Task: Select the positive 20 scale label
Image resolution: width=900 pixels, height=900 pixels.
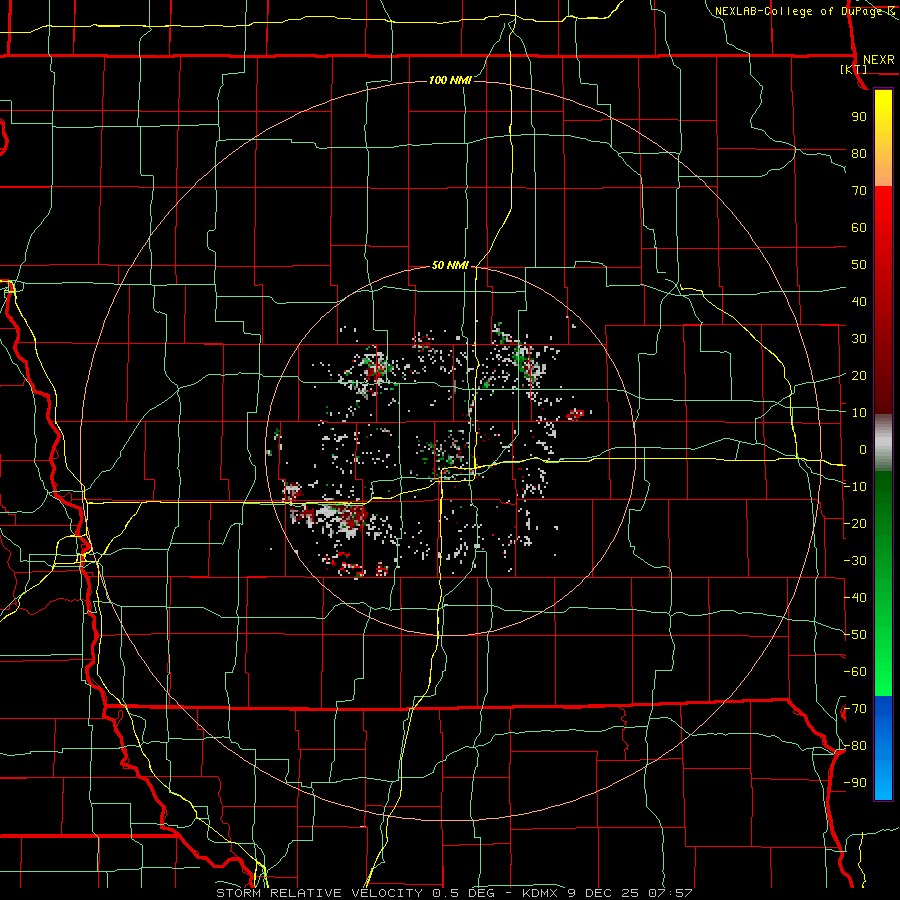Action: [859, 375]
